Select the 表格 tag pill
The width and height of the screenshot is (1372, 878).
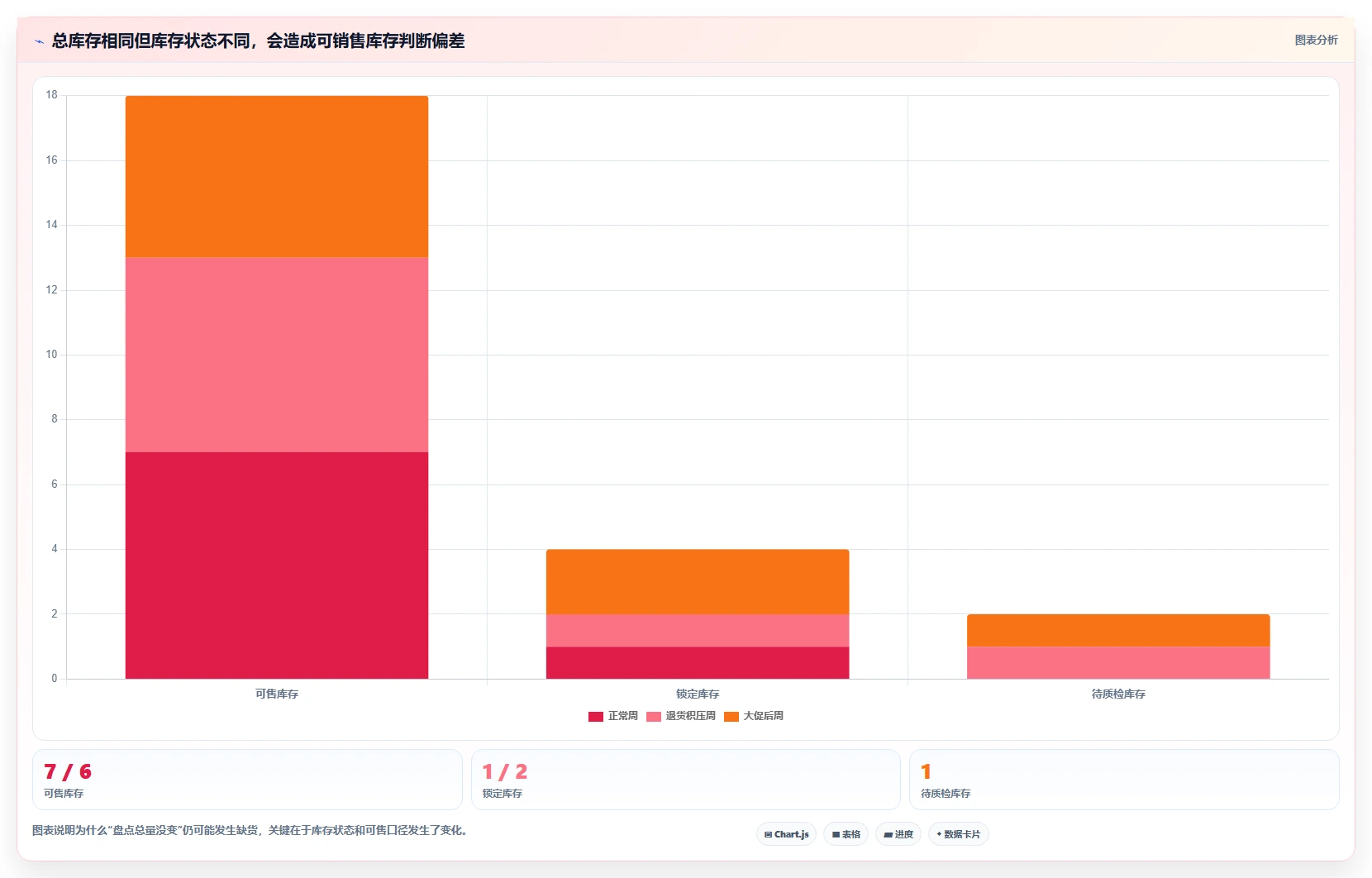point(846,834)
